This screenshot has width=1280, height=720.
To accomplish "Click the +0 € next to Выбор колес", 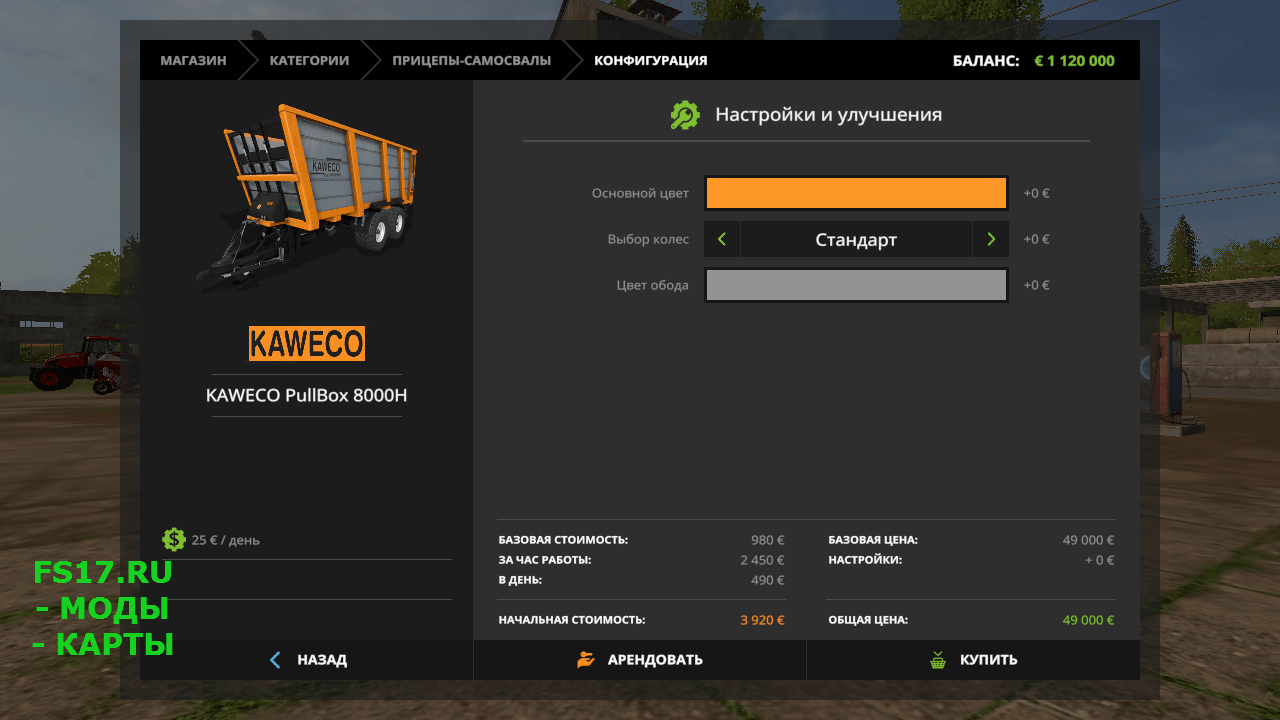I will (x=1036, y=239).
